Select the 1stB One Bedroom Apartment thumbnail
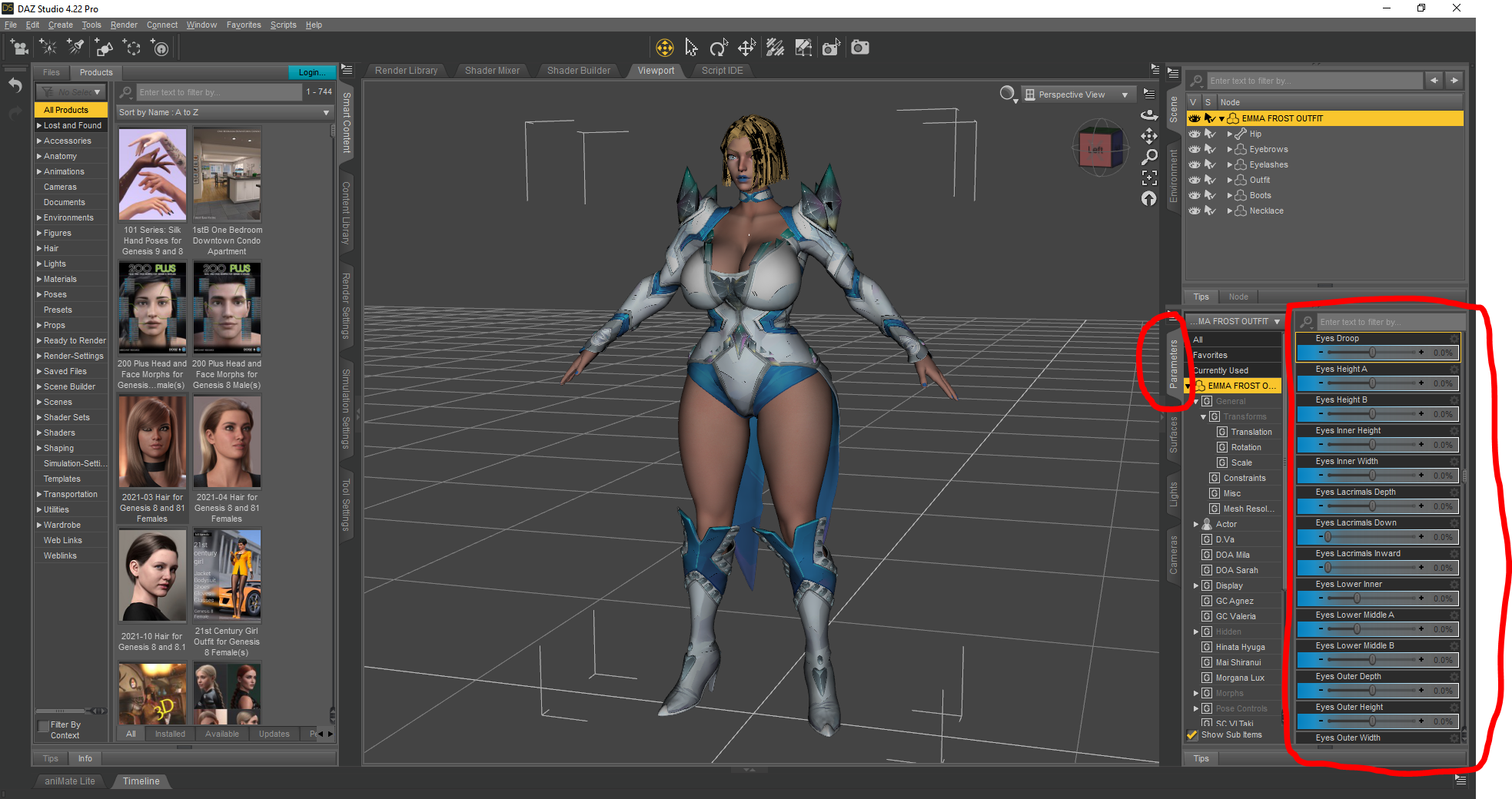The width and height of the screenshot is (1512, 799). click(x=227, y=174)
